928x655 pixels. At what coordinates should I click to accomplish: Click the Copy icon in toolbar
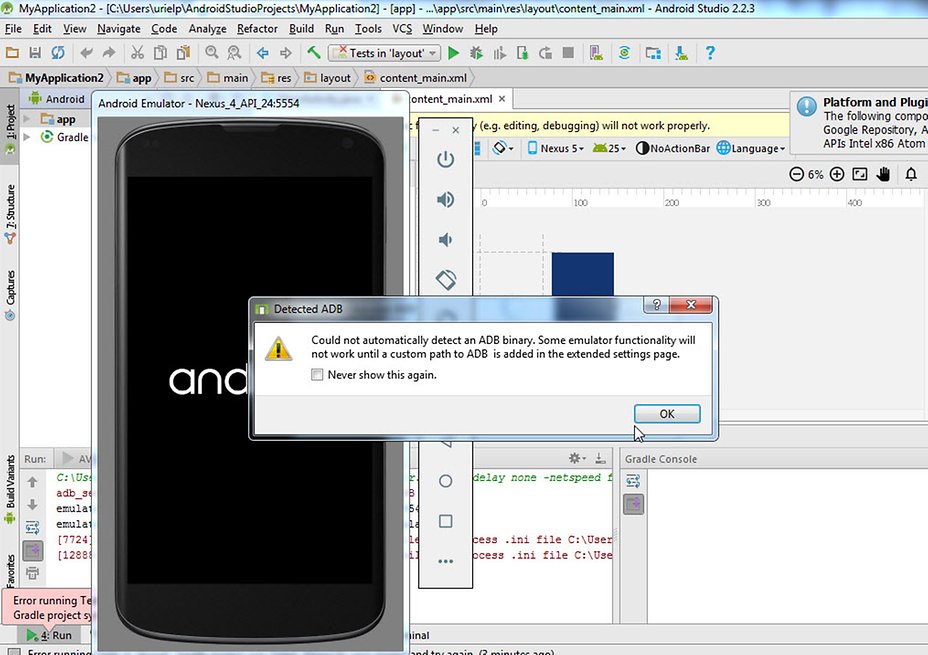click(x=160, y=53)
